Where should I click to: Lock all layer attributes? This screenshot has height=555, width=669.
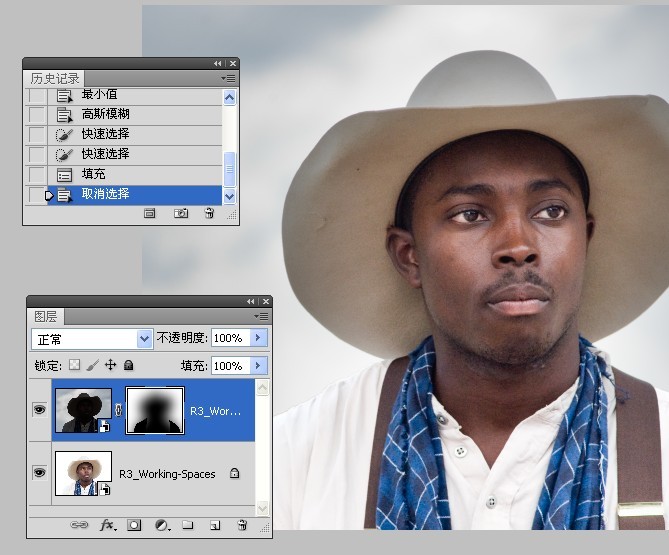click(x=128, y=365)
